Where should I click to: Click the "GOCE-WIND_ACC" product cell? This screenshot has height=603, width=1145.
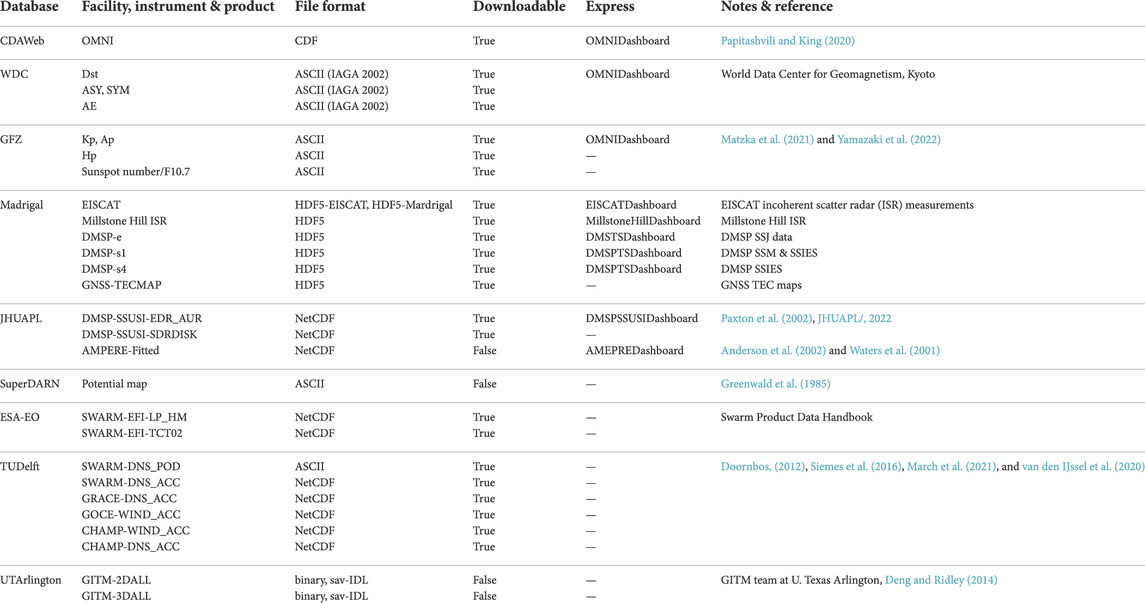(x=131, y=515)
